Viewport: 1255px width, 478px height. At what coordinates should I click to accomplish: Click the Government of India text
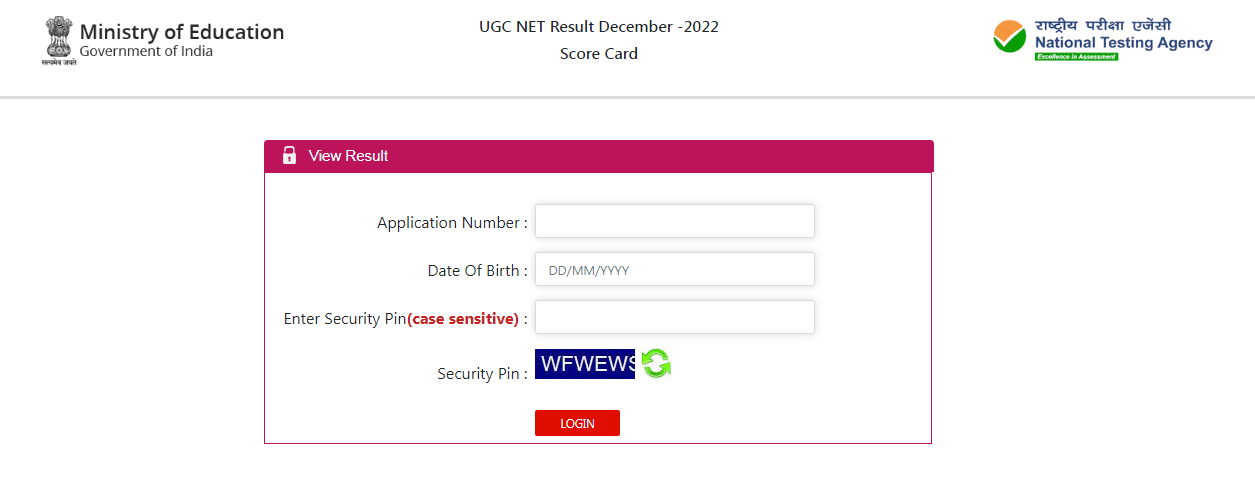point(146,52)
